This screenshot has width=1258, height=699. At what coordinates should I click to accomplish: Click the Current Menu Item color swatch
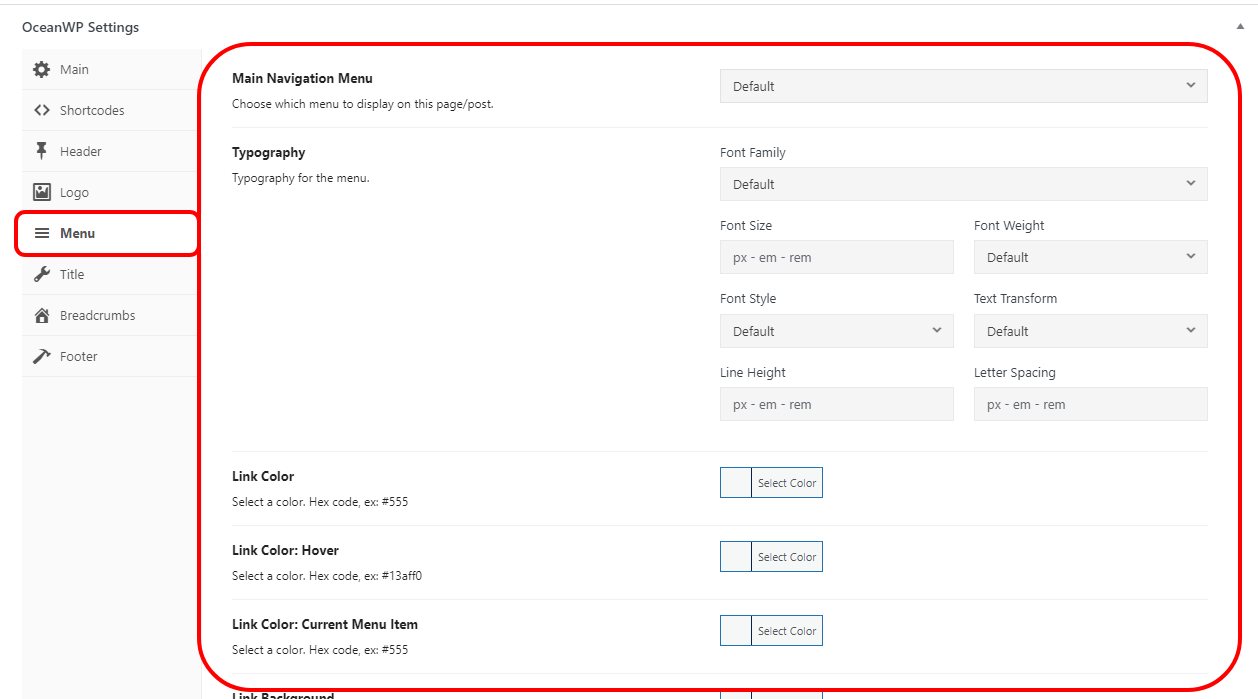point(736,631)
